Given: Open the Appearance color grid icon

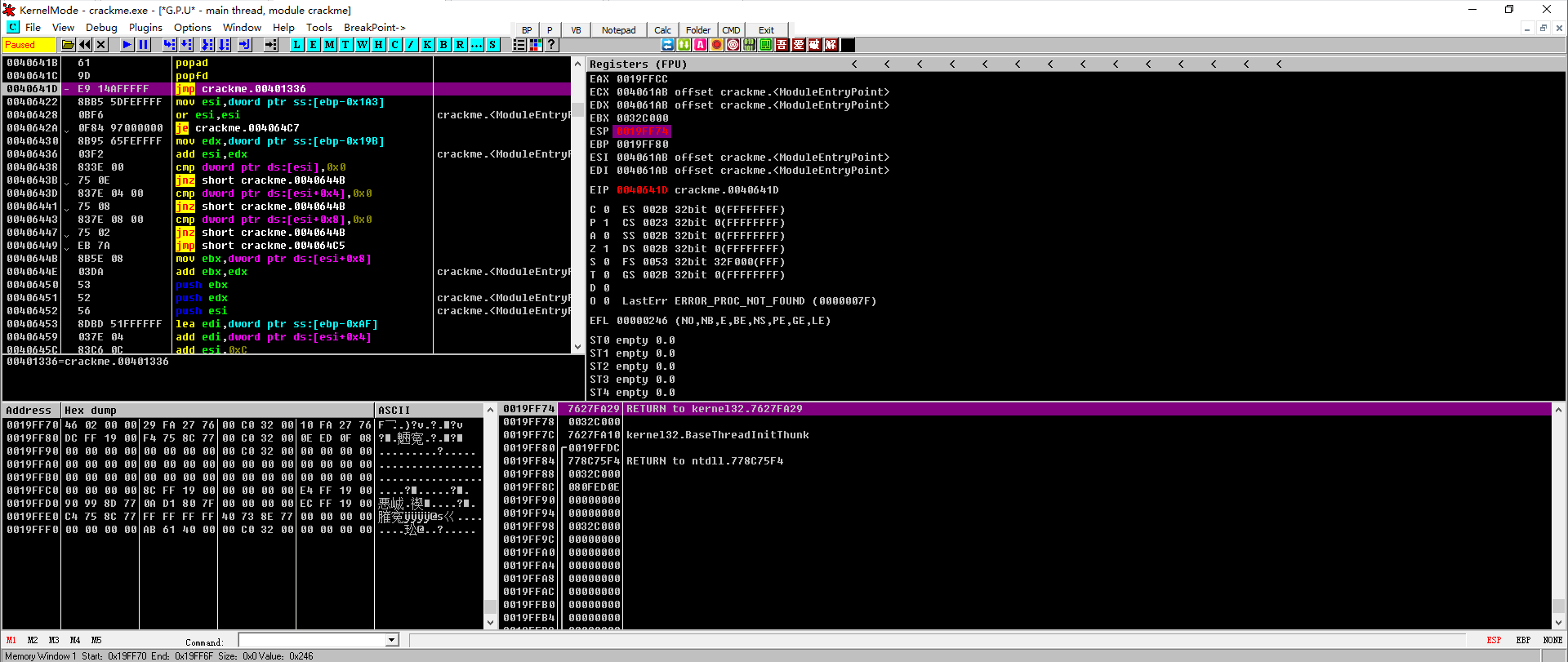Looking at the screenshot, I should 536,45.
